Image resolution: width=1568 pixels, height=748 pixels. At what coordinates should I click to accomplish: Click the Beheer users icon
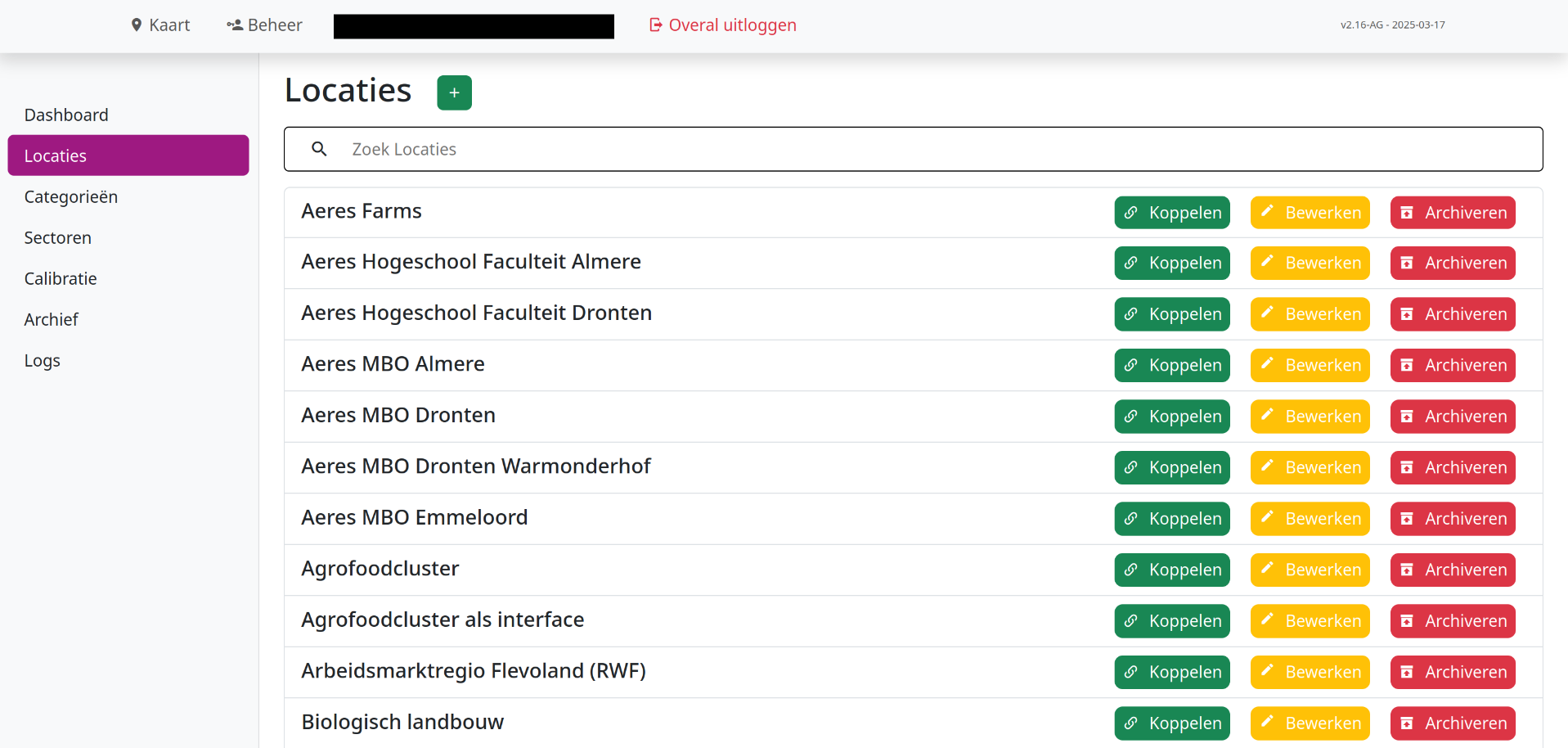[x=235, y=25]
